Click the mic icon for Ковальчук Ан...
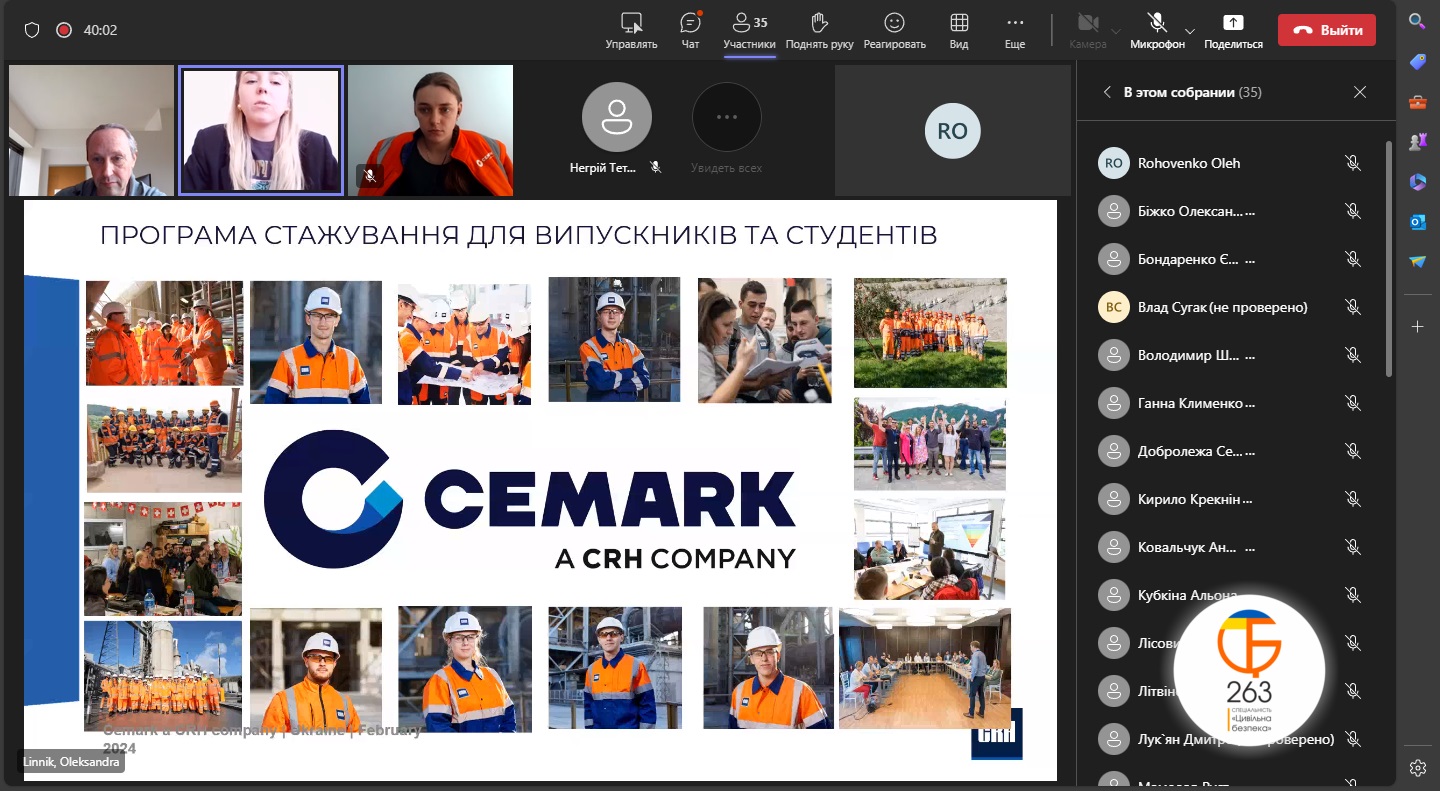 point(1353,547)
